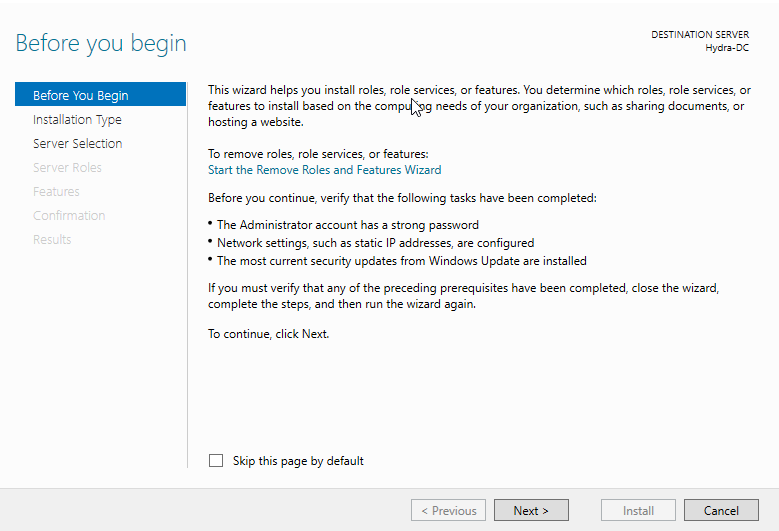Click the greyed-out Features step
Image resolution: width=779 pixels, height=531 pixels.
point(56,191)
